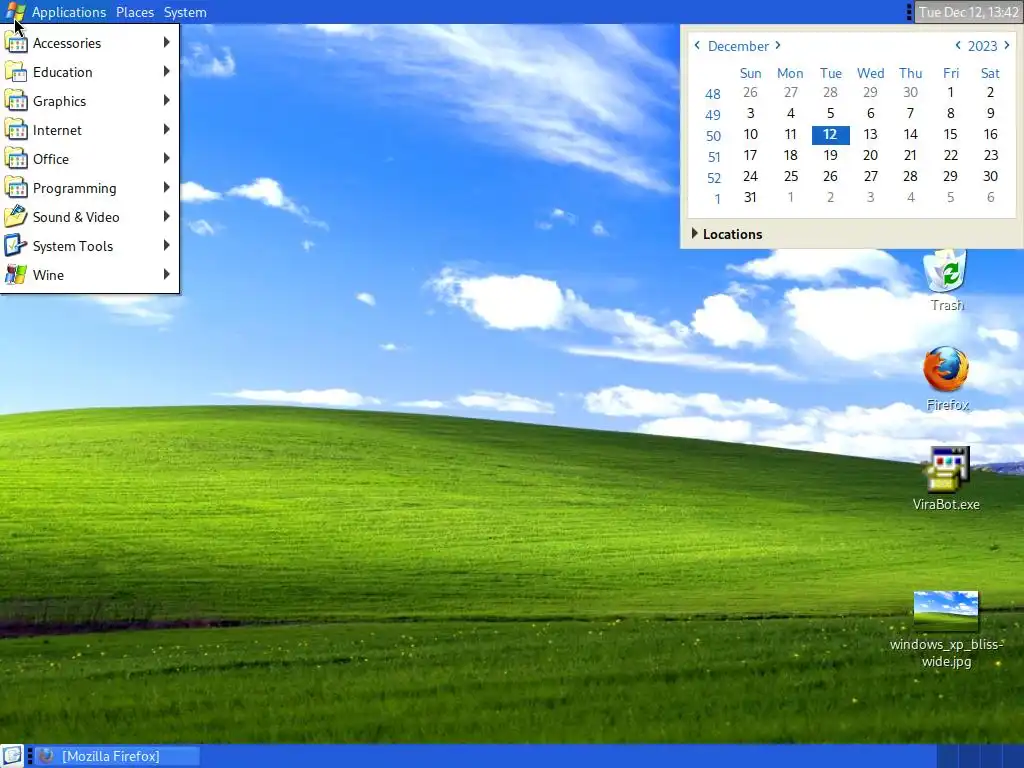Viewport: 1024px width, 768px height.
Task: Switch to the [Mozilla Firefox] taskbar window
Action: [x=116, y=756]
